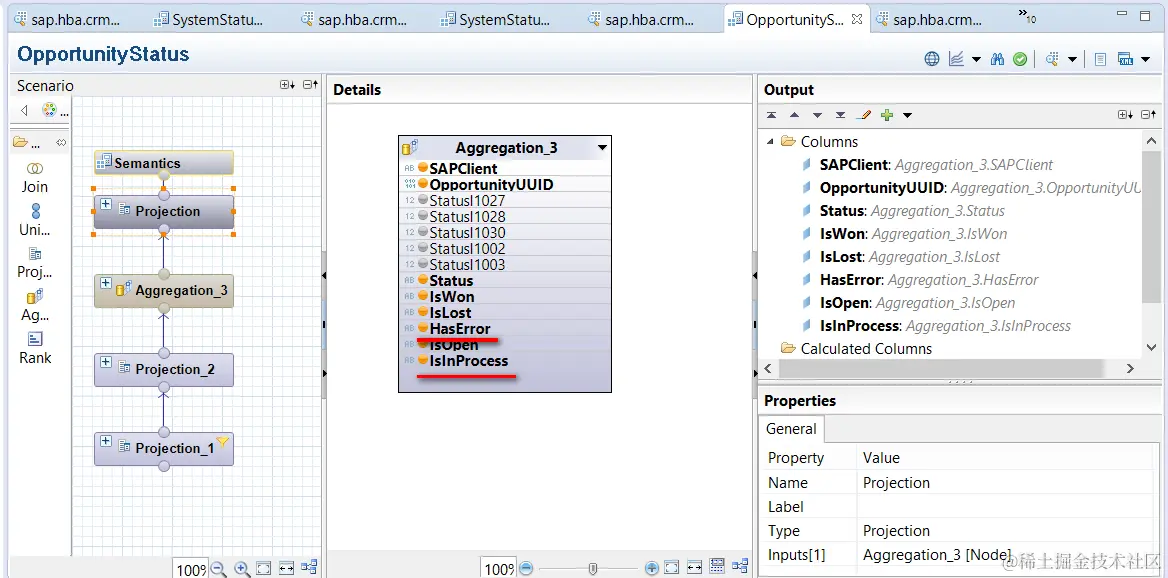Open the Aggregation_3 table header dropdown
Image resolution: width=1168 pixels, height=578 pixels.
click(x=602, y=147)
